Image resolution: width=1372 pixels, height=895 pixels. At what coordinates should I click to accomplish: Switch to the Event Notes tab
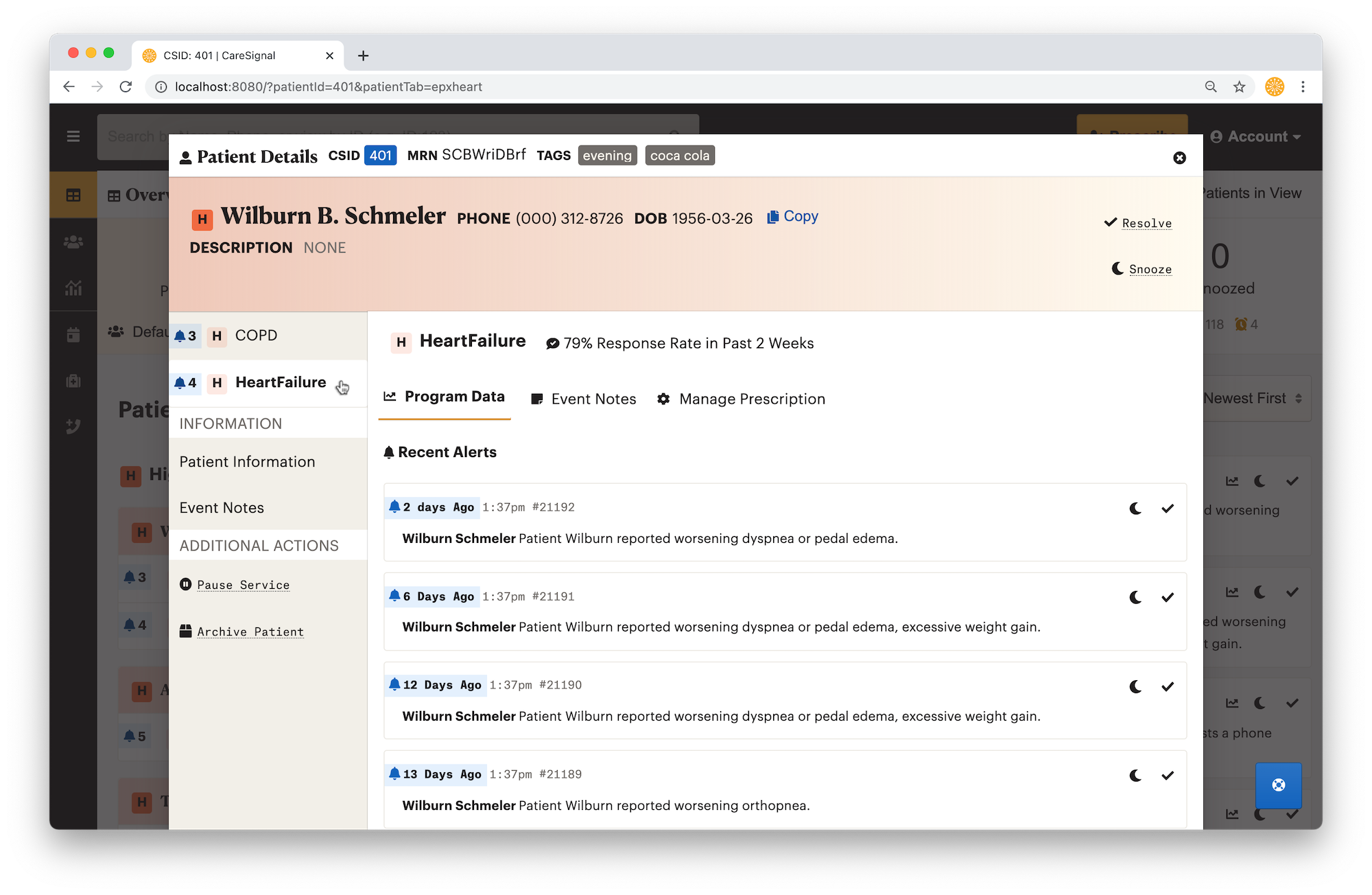click(x=584, y=399)
